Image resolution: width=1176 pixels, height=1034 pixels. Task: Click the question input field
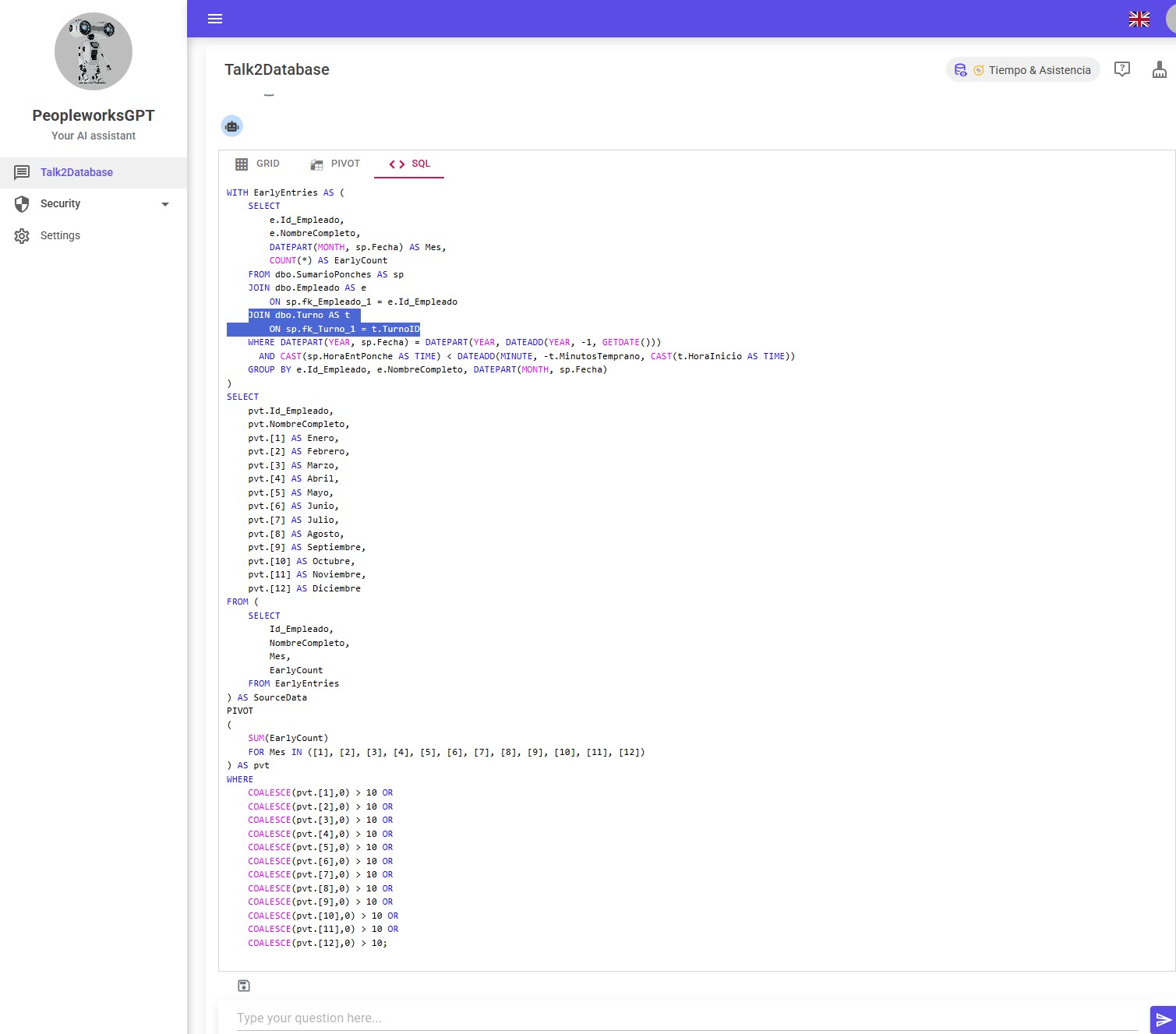point(687,1018)
